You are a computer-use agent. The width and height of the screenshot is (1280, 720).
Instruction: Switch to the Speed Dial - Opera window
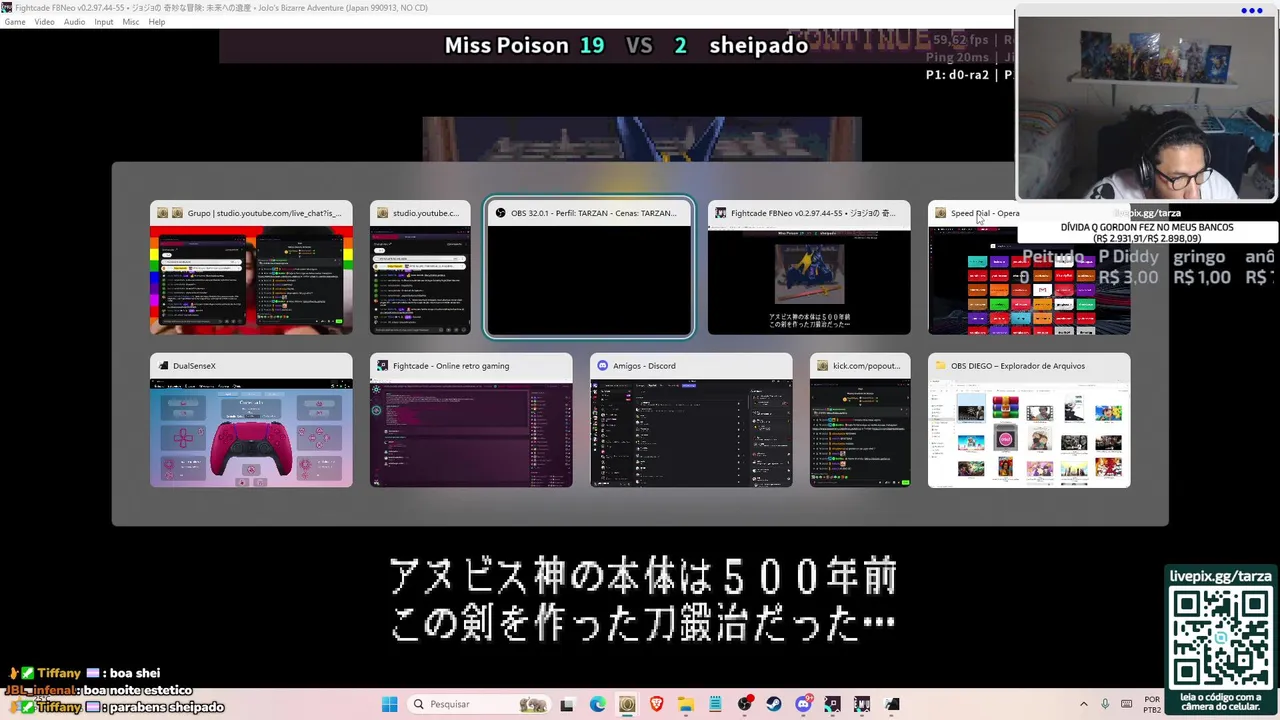click(x=1029, y=267)
